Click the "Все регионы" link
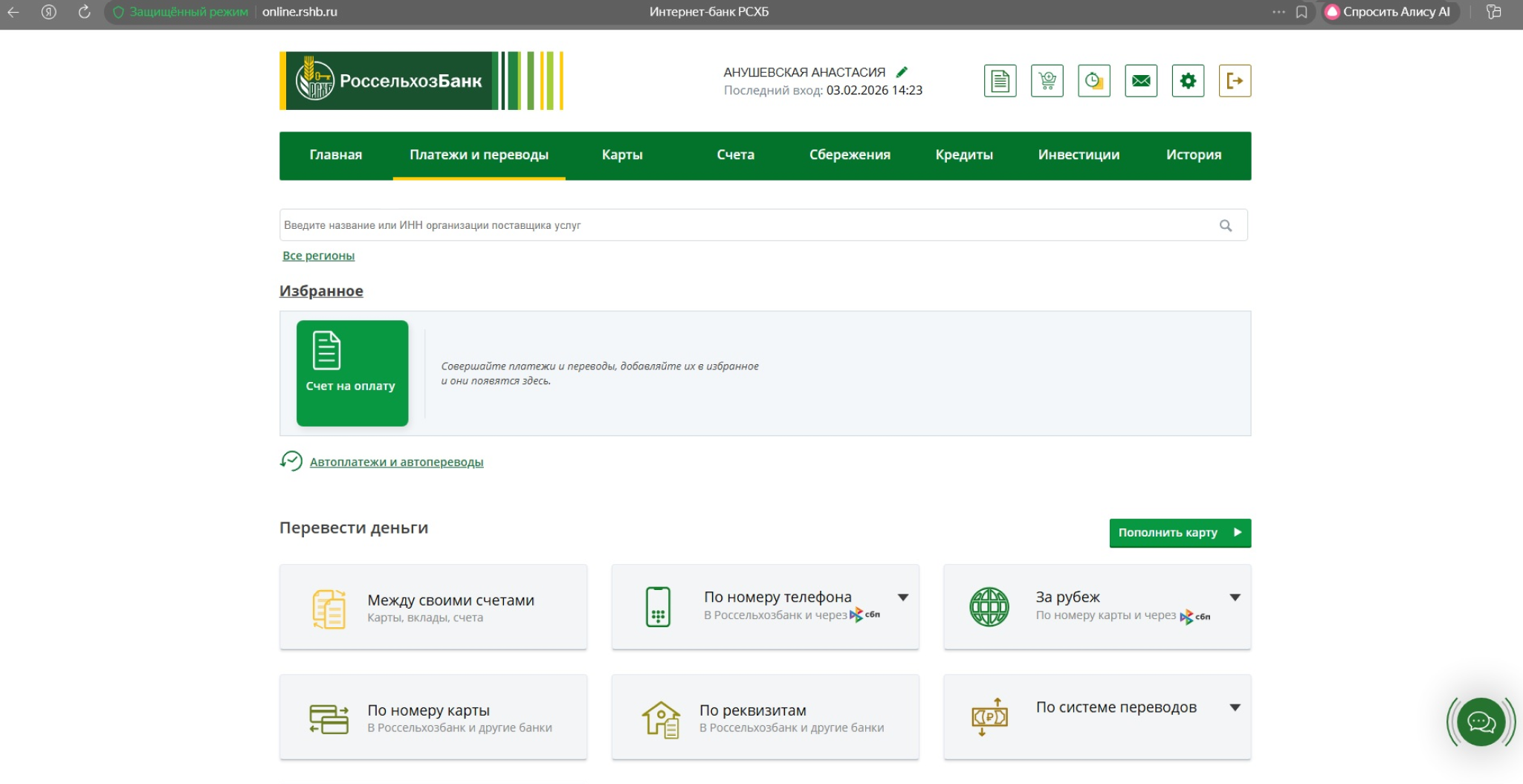This screenshot has width=1523, height=784. (x=318, y=256)
